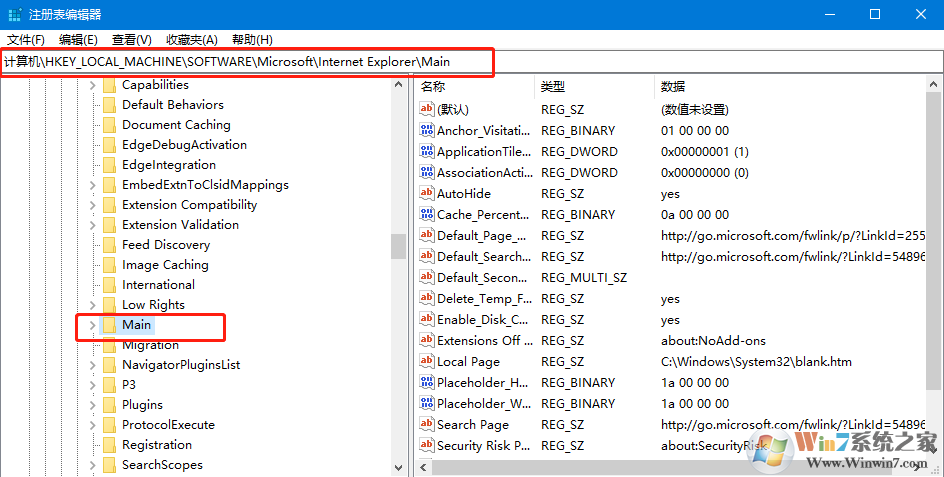Select the Extension Compatibility tree key
Viewport: 944px width, 477px height.
pos(189,205)
